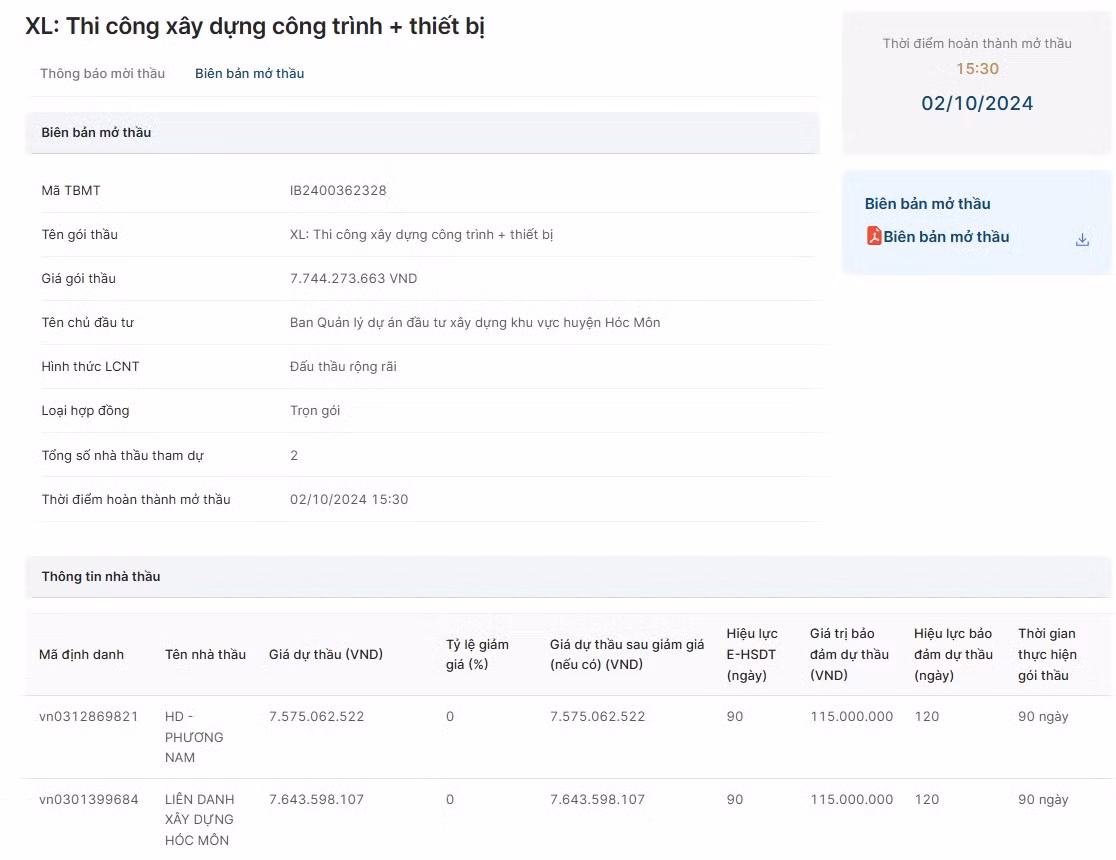Click the red PDF file icon
Viewport: 1116px width, 860px height.
pyautogui.click(x=873, y=236)
